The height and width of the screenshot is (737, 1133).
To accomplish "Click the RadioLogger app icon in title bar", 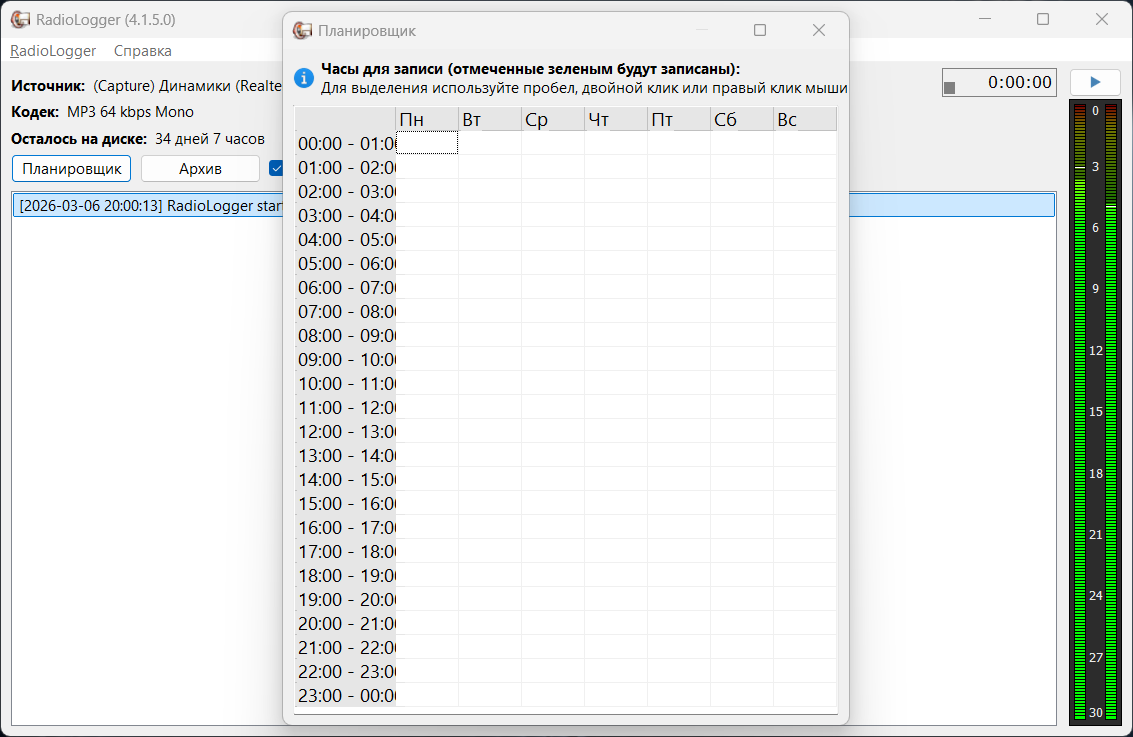I will click(20, 20).
